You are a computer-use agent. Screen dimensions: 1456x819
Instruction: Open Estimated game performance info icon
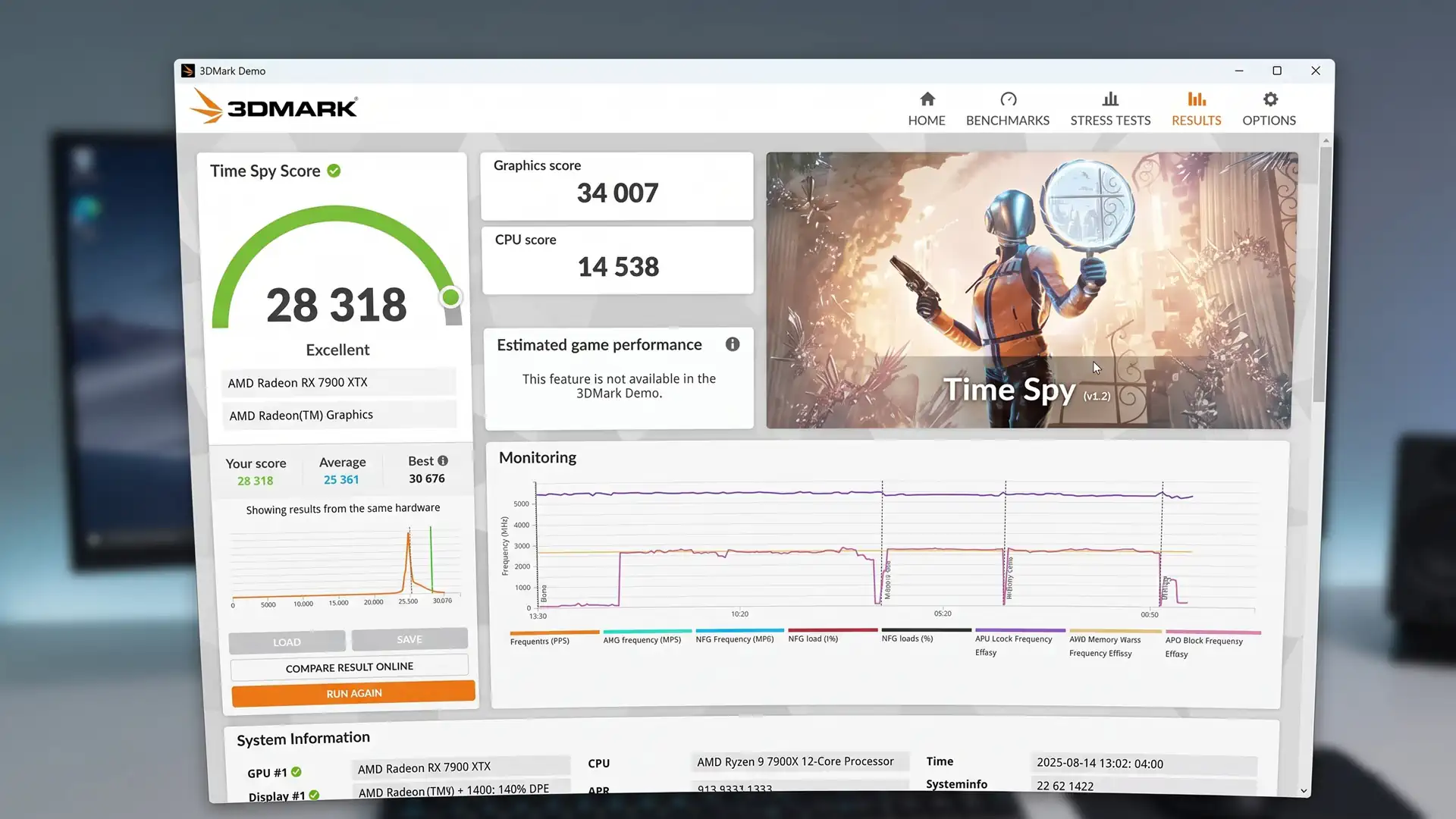(x=733, y=344)
